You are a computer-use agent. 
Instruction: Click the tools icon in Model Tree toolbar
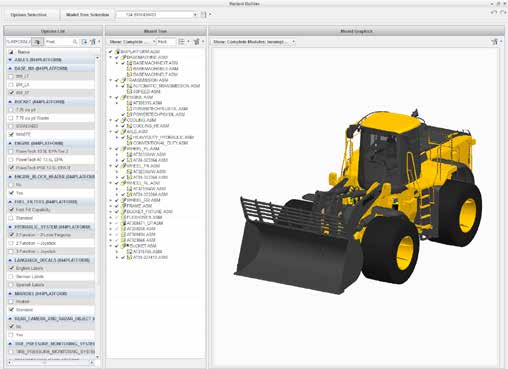point(196,42)
